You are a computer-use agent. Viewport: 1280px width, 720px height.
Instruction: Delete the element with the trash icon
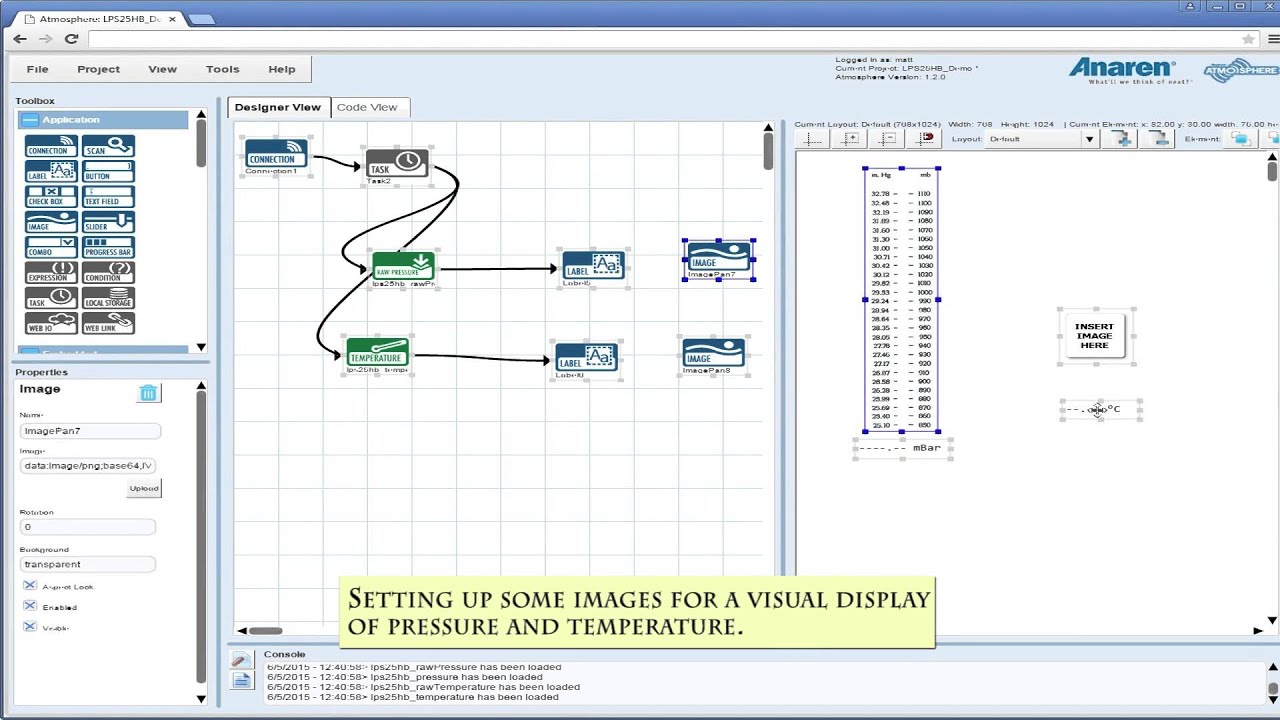coord(148,393)
